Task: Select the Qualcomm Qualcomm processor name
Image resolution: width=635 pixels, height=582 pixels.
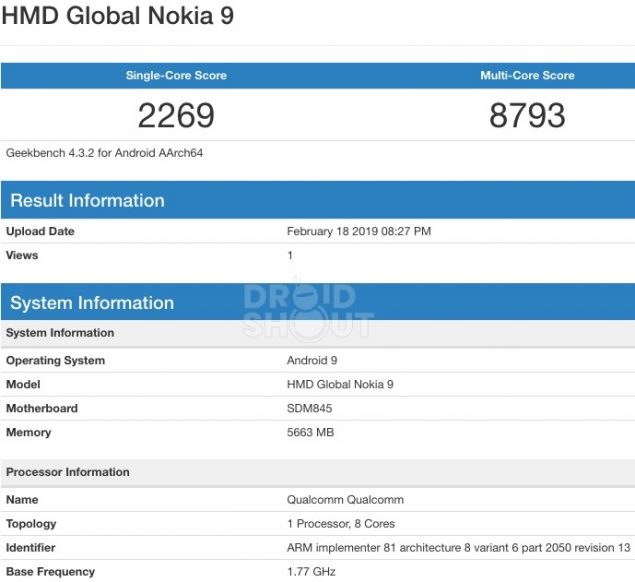Action: [x=345, y=500]
